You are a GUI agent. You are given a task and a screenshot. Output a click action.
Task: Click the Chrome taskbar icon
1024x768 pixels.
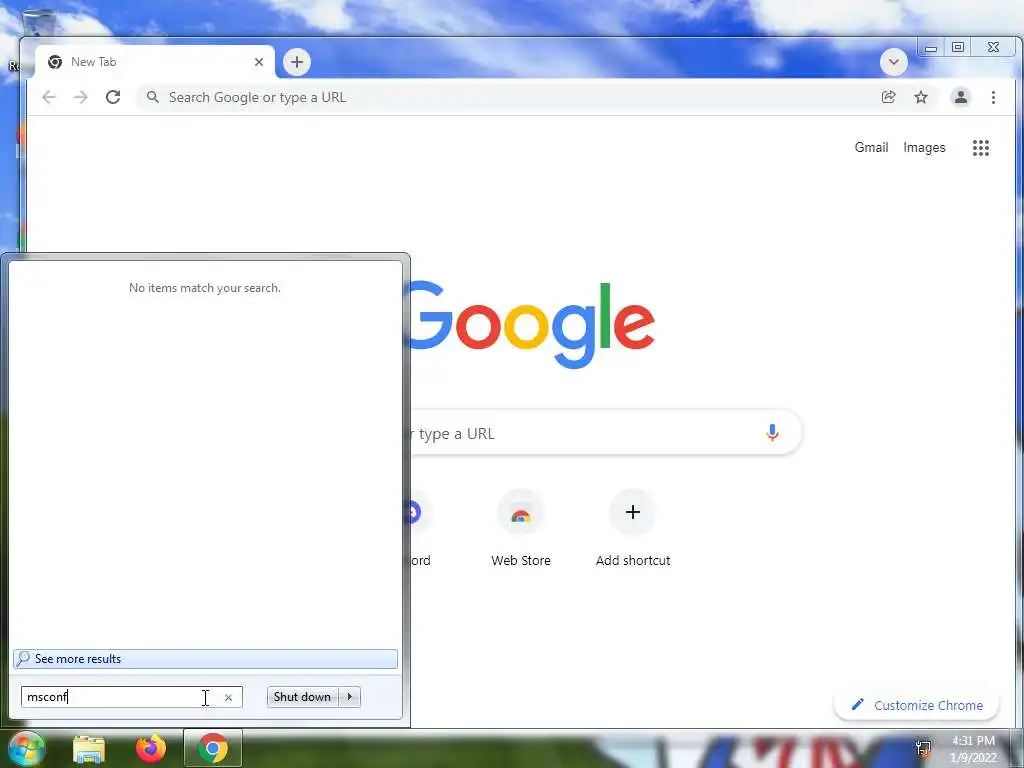pos(213,748)
